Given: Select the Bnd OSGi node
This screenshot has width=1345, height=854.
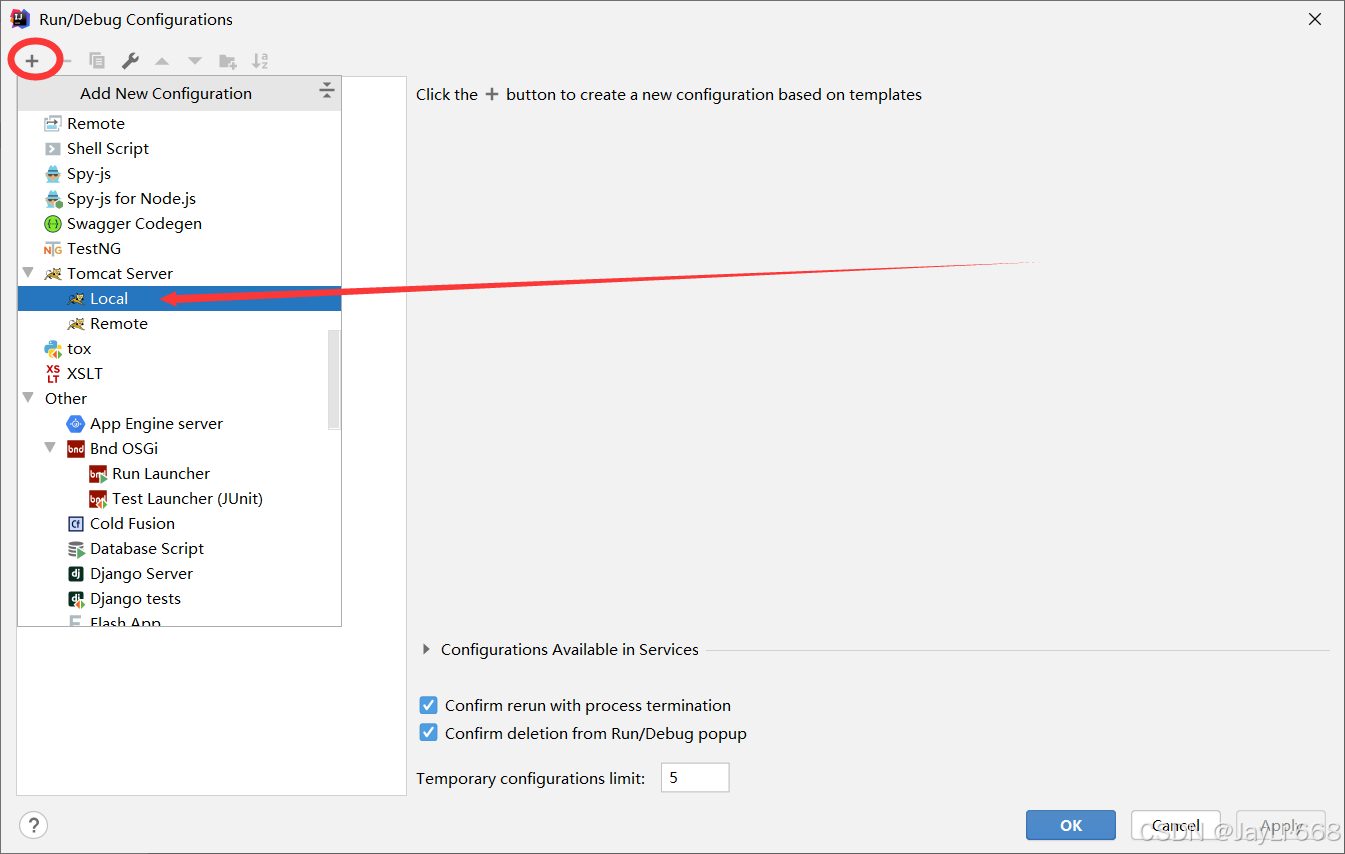Looking at the screenshot, I should point(180,448).
